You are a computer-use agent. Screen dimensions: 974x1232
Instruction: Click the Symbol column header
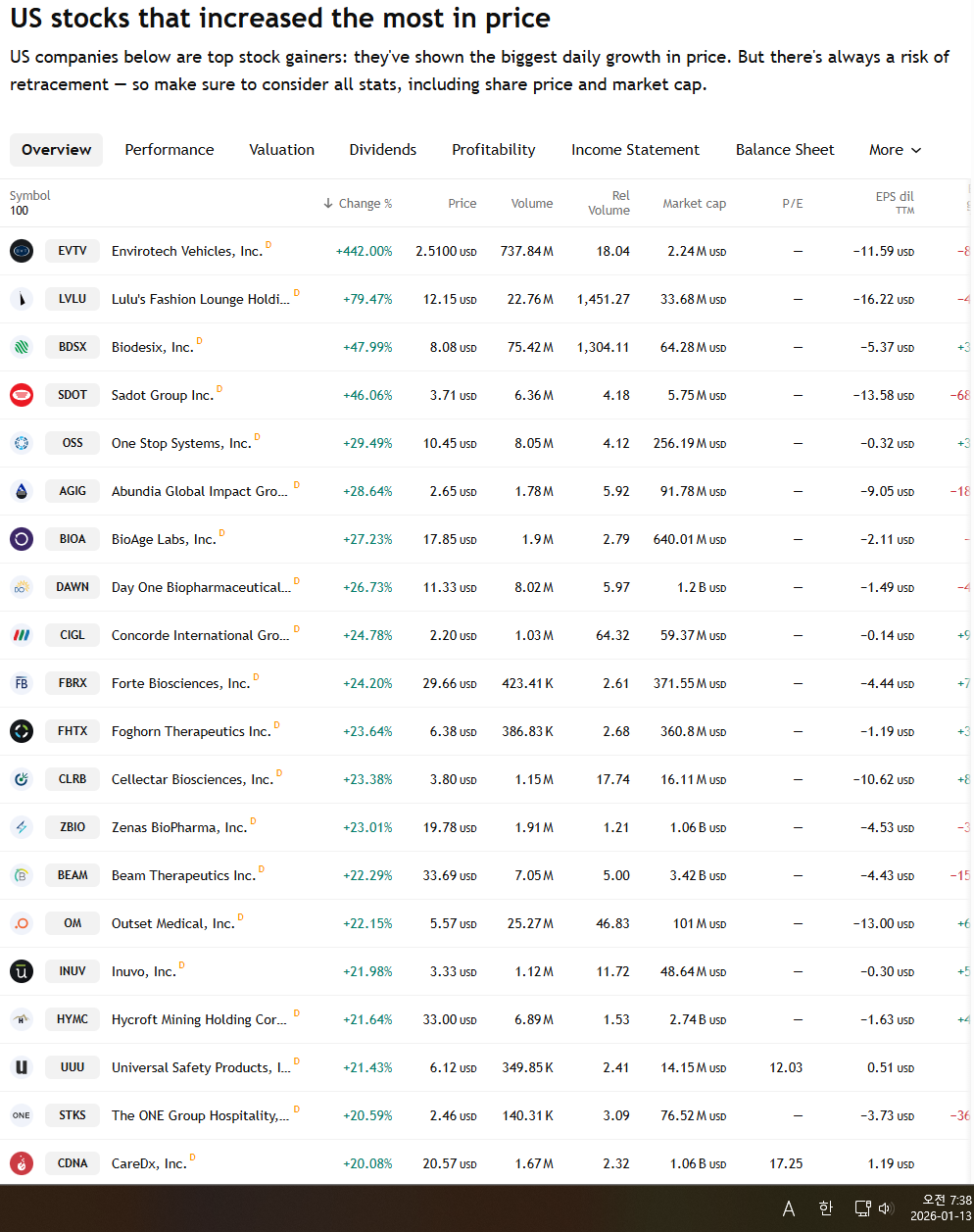coord(30,196)
